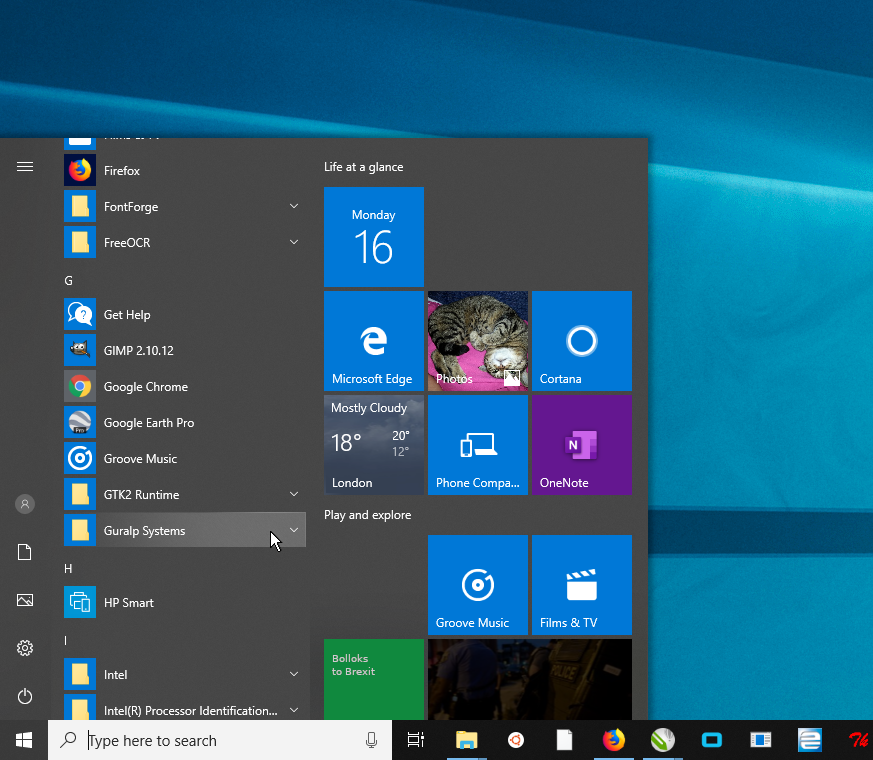Expand Intel(R) Processor Identification folder chevron
The height and width of the screenshot is (760, 873).
point(293,710)
